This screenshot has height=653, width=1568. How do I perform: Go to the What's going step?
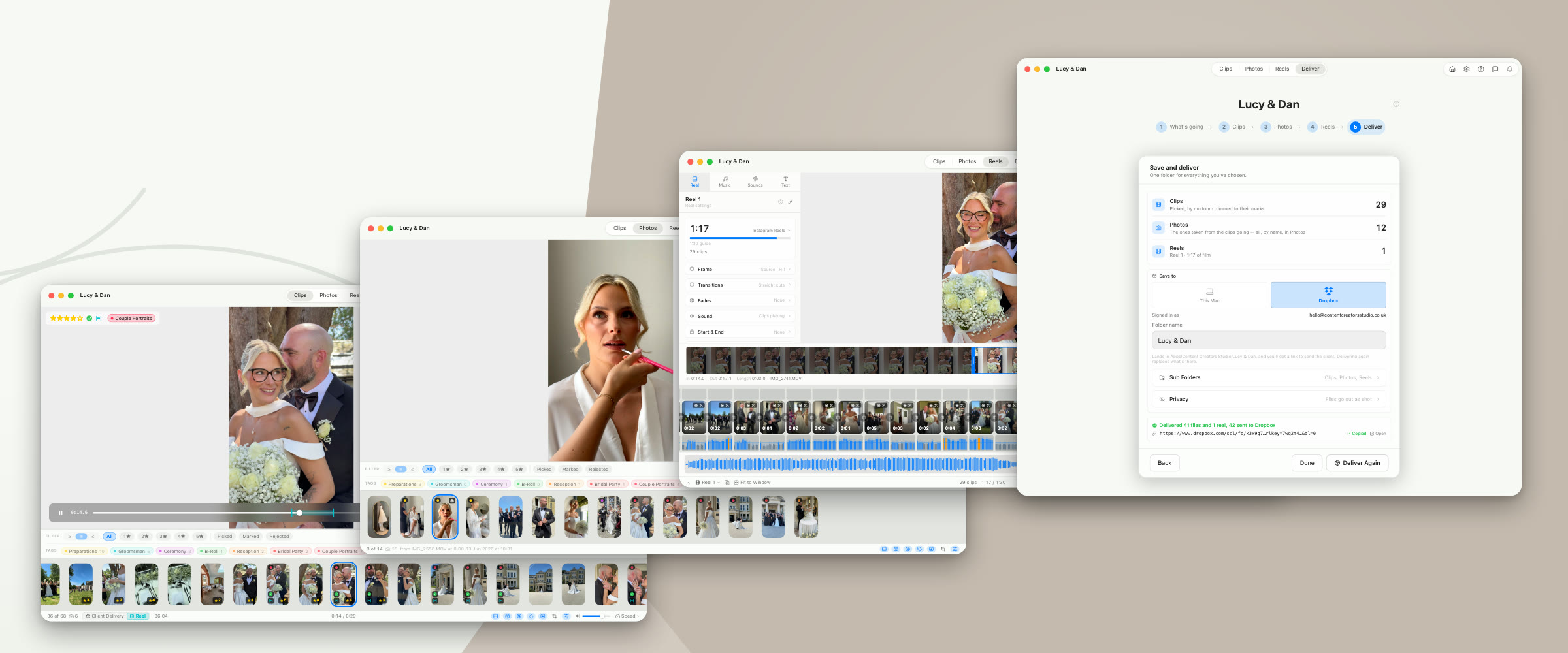(1180, 127)
